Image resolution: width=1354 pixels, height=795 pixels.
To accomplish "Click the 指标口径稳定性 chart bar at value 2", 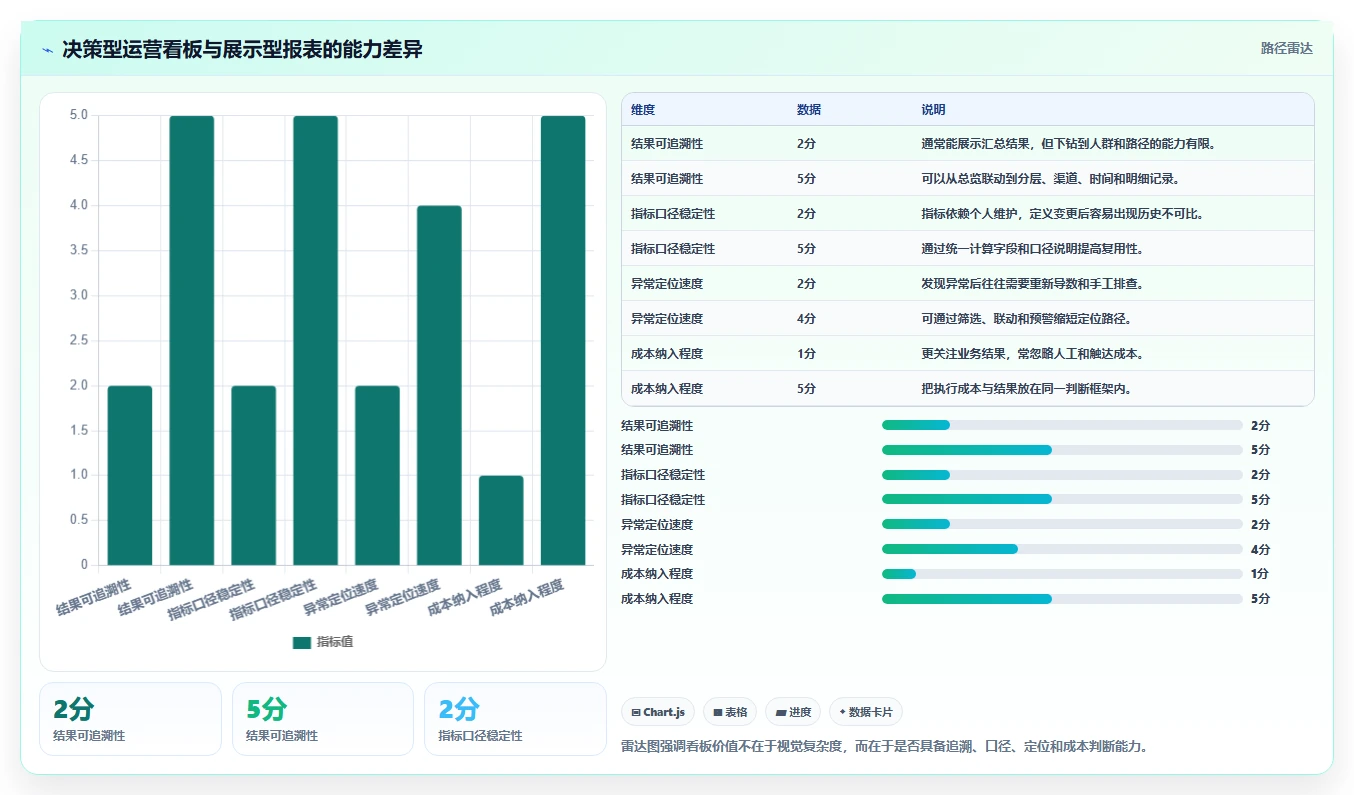I will click(x=254, y=475).
